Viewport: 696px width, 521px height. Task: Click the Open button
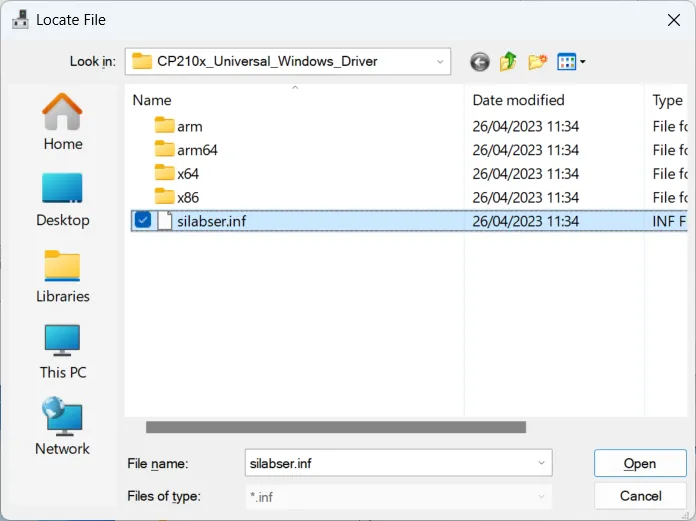639,463
